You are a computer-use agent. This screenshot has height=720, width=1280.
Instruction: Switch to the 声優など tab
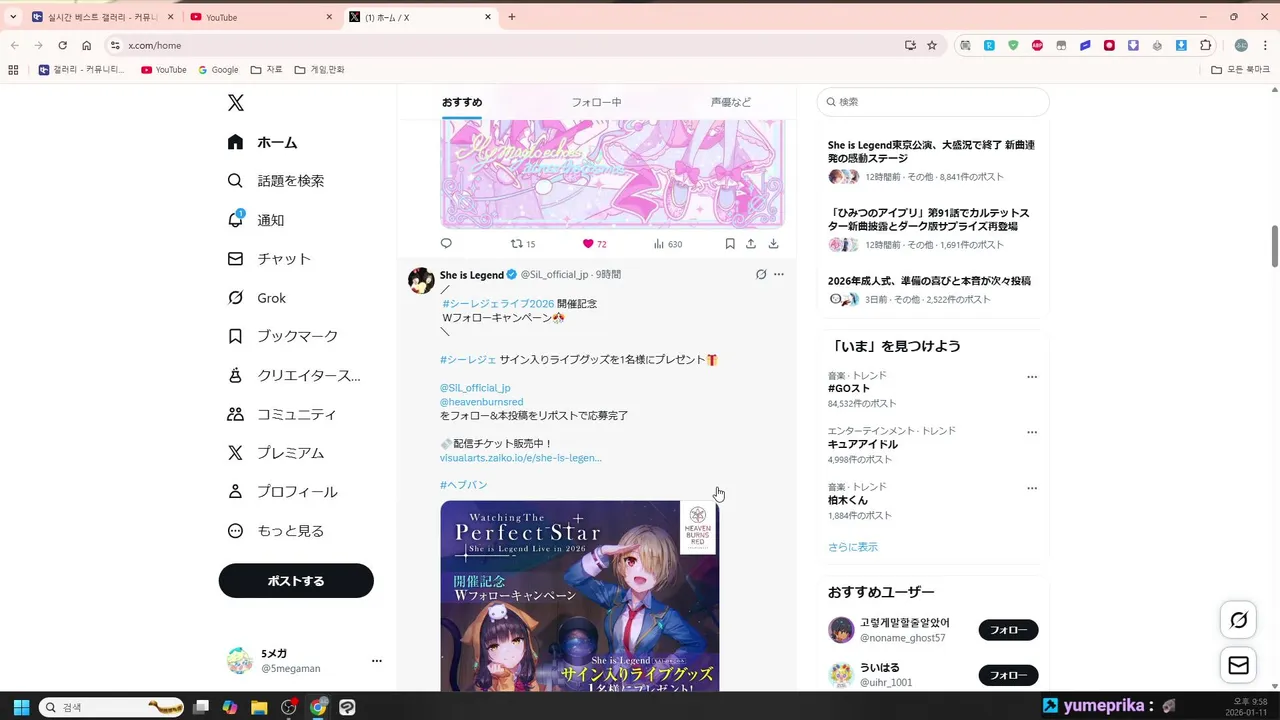tap(731, 102)
